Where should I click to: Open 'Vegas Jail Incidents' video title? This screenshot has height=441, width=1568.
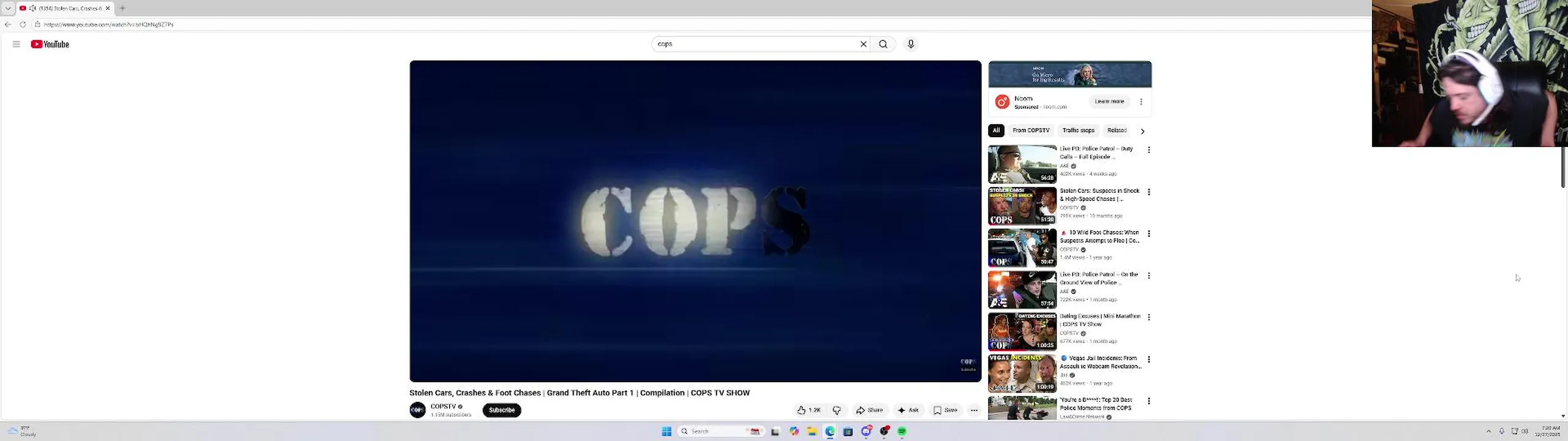(x=1101, y=362)
